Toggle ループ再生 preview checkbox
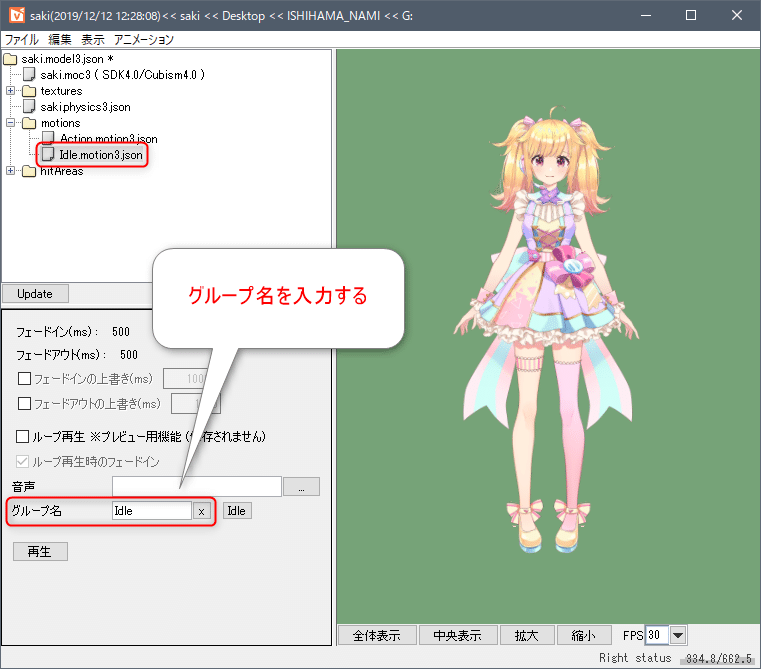Screen dimensions: 761x669 (22, 436)
